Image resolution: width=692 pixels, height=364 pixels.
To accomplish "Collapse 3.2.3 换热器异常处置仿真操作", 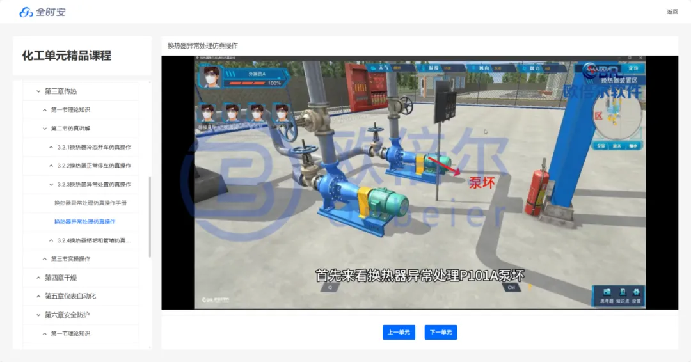I will pos(51,184).
